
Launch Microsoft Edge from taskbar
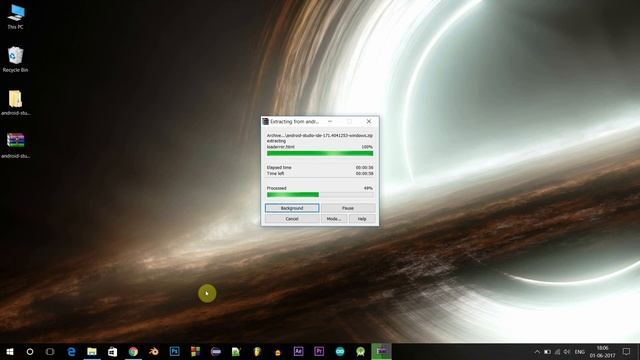coord(71,351)
